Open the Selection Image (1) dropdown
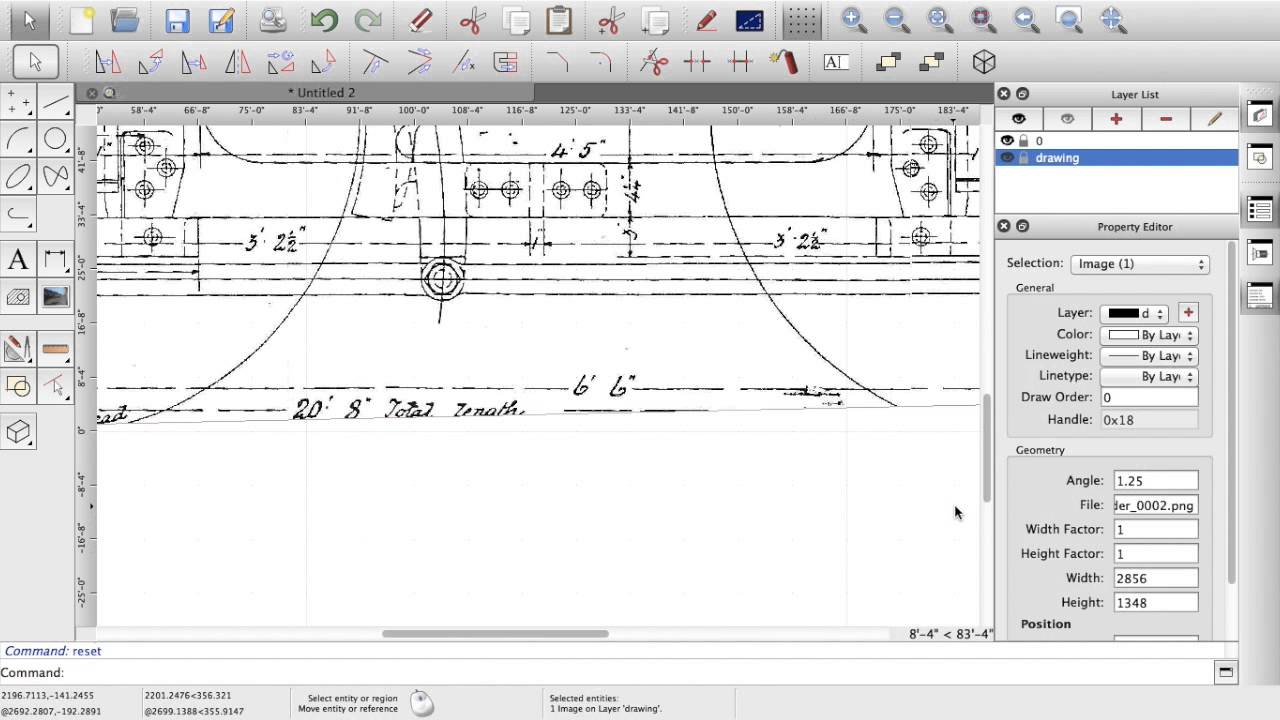The image size is (1280, 720). point(1139,264)
